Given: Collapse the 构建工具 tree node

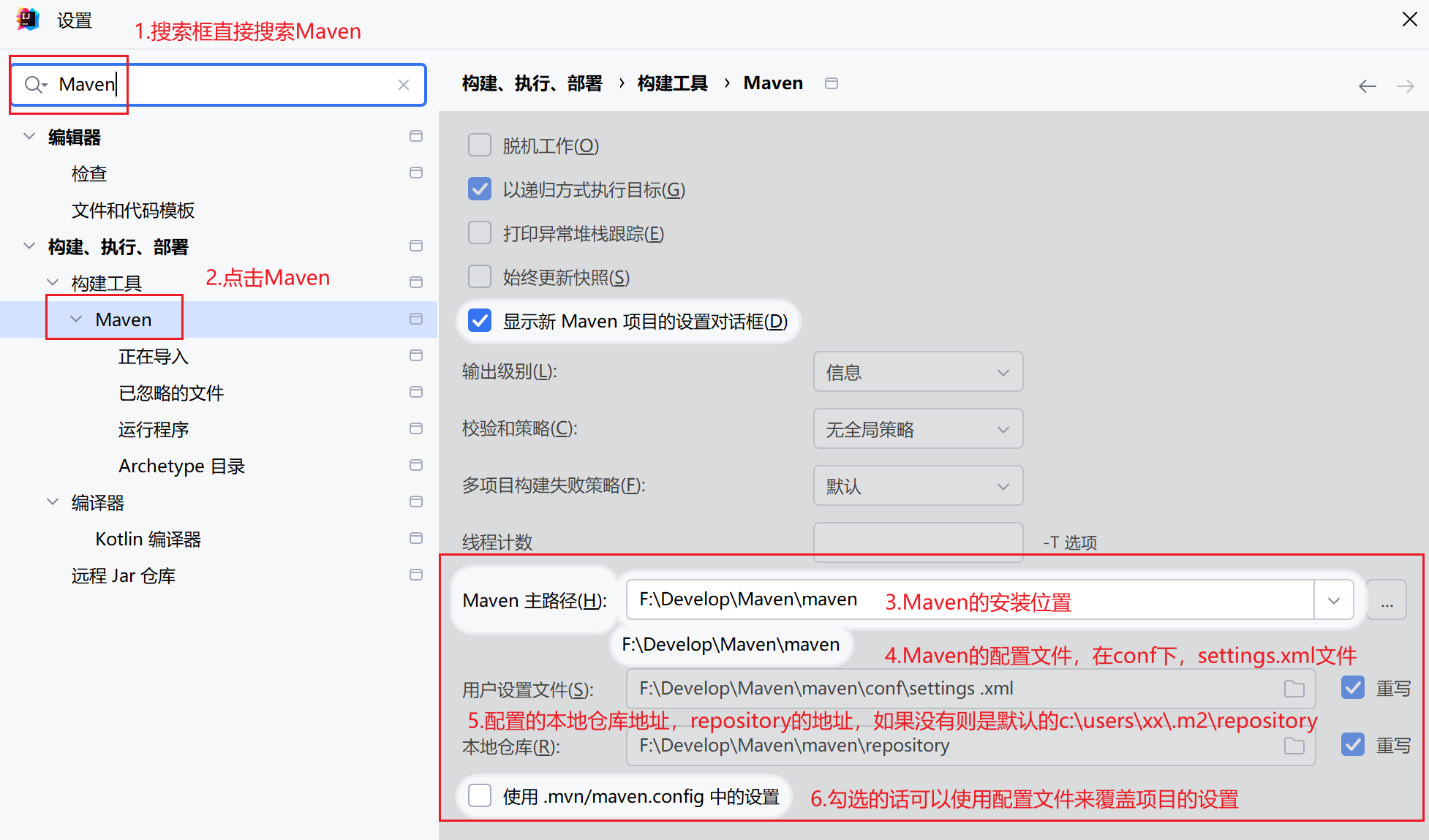Looking at the screenshot, I should (53, 282).
